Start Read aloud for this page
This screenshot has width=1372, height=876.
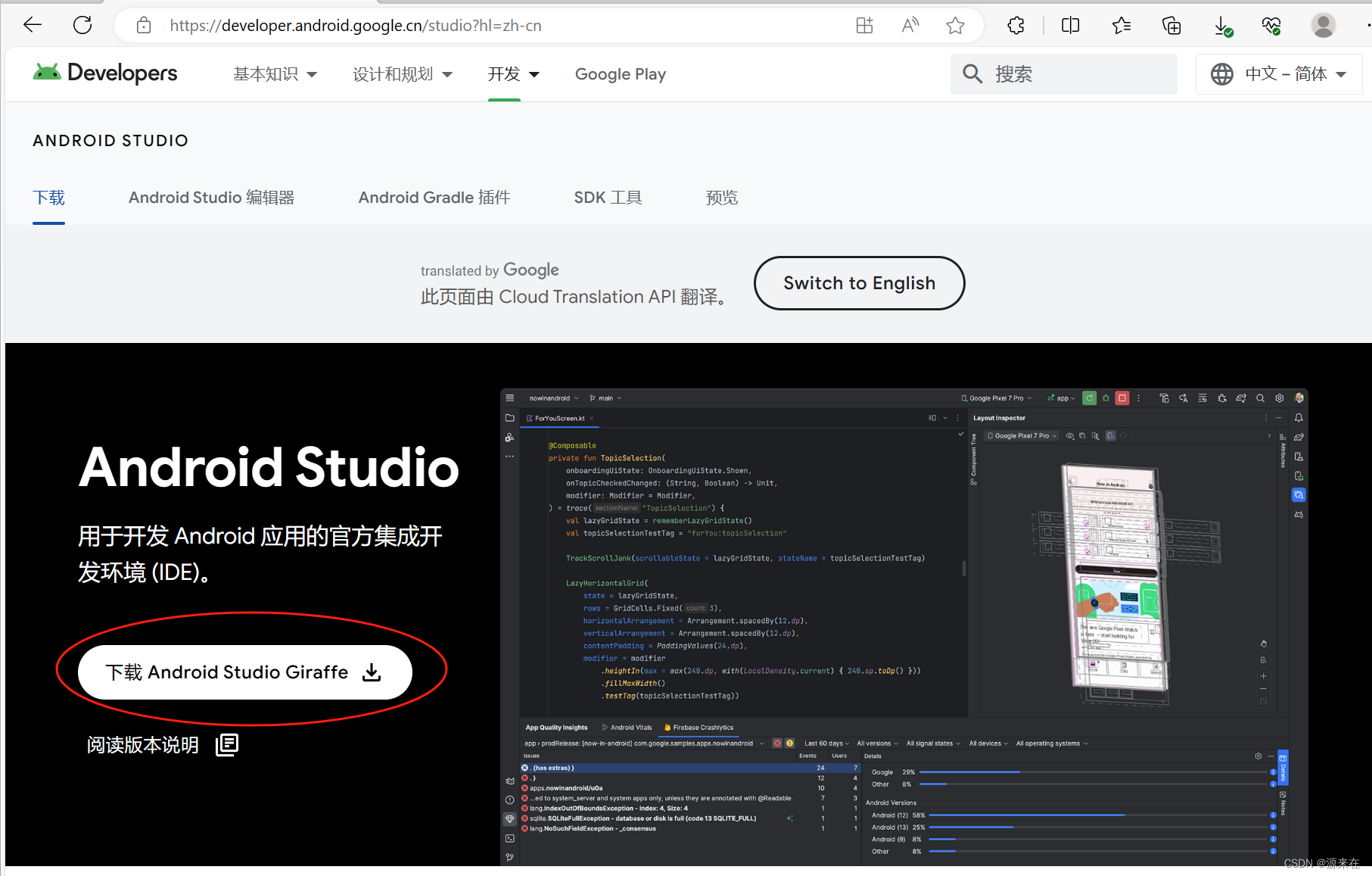click(x=910, y=26)
